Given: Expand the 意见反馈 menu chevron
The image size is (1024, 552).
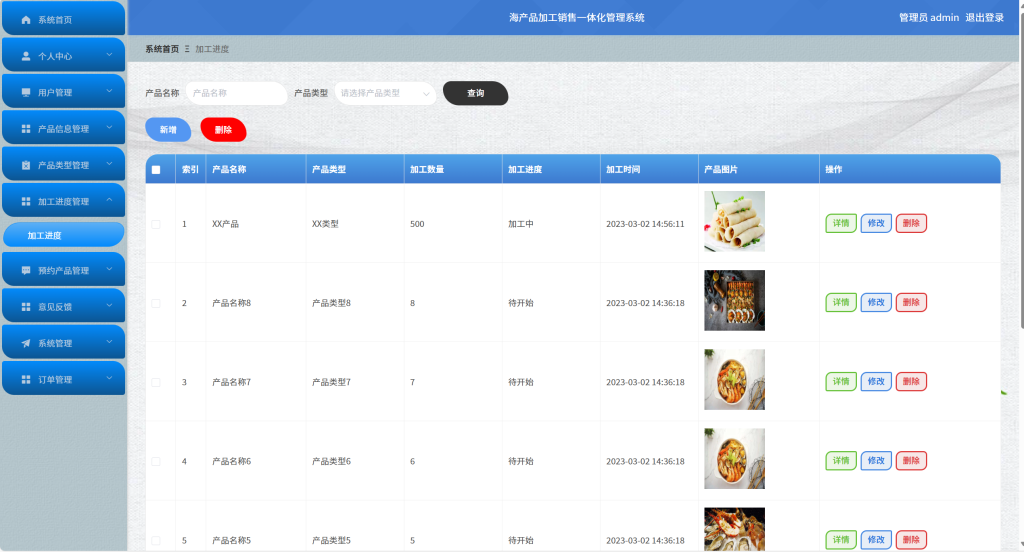Looking at the screenshot, I should click(x=109, y=306).
